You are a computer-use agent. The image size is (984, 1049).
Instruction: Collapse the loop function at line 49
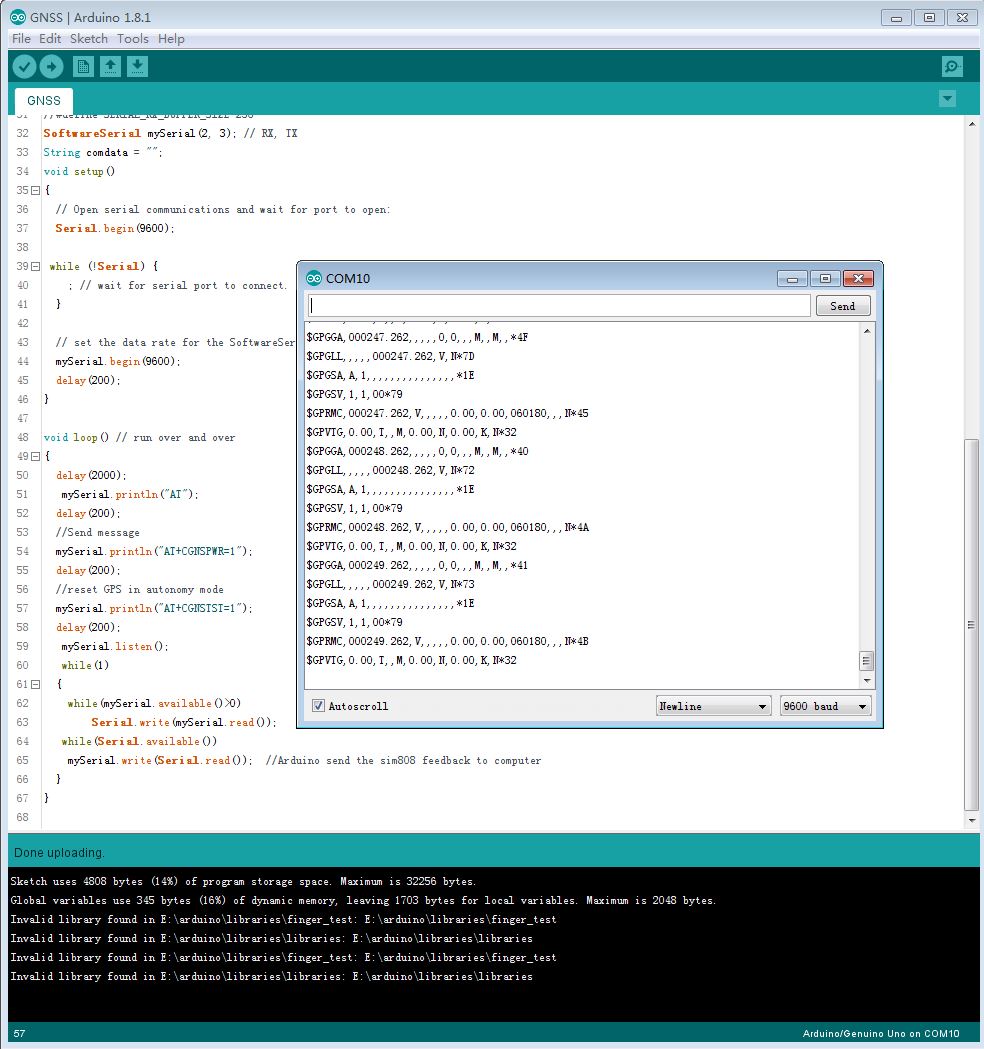pyautogui.click(x=35, y=456)
